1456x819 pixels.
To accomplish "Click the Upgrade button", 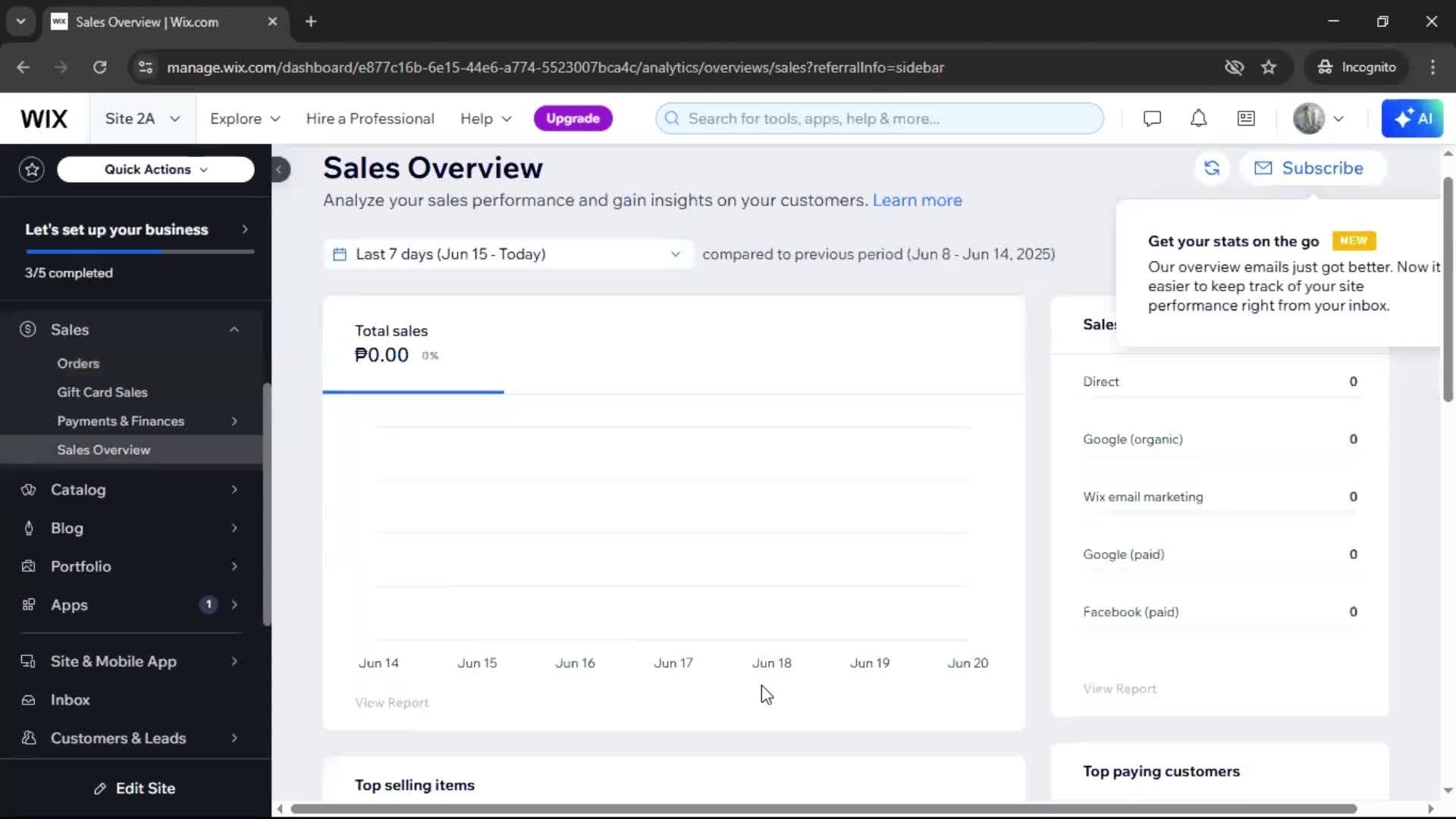I will click(x=573, y=119).
